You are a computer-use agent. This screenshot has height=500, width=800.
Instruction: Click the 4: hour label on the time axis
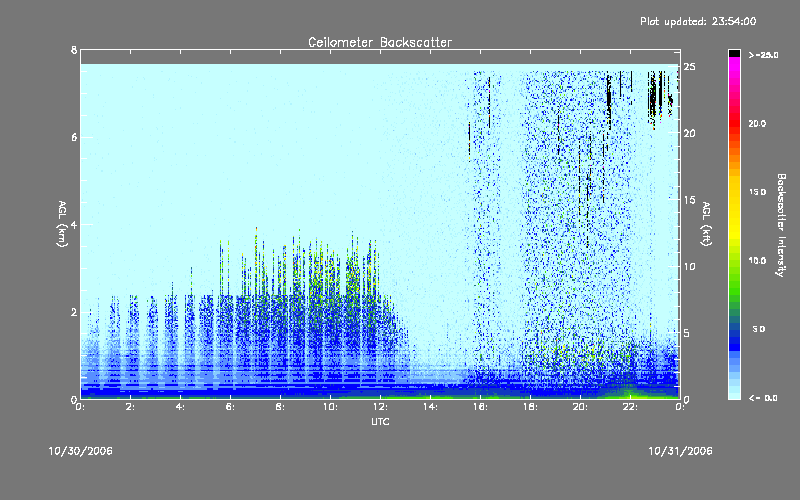181,407
